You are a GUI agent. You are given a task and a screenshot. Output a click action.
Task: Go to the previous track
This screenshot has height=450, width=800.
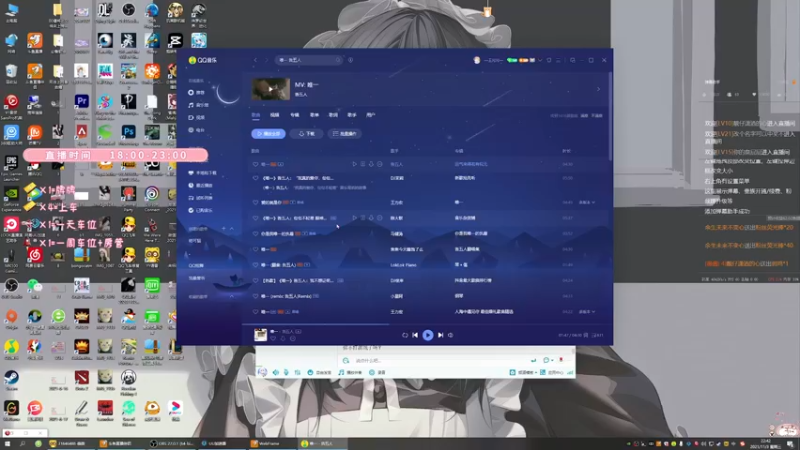pyautogui.click(x=415, y=335)
